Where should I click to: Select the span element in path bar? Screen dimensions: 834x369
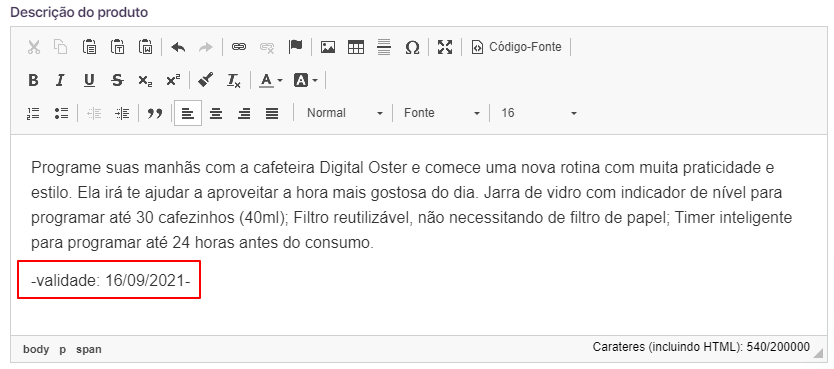[89, 349]
